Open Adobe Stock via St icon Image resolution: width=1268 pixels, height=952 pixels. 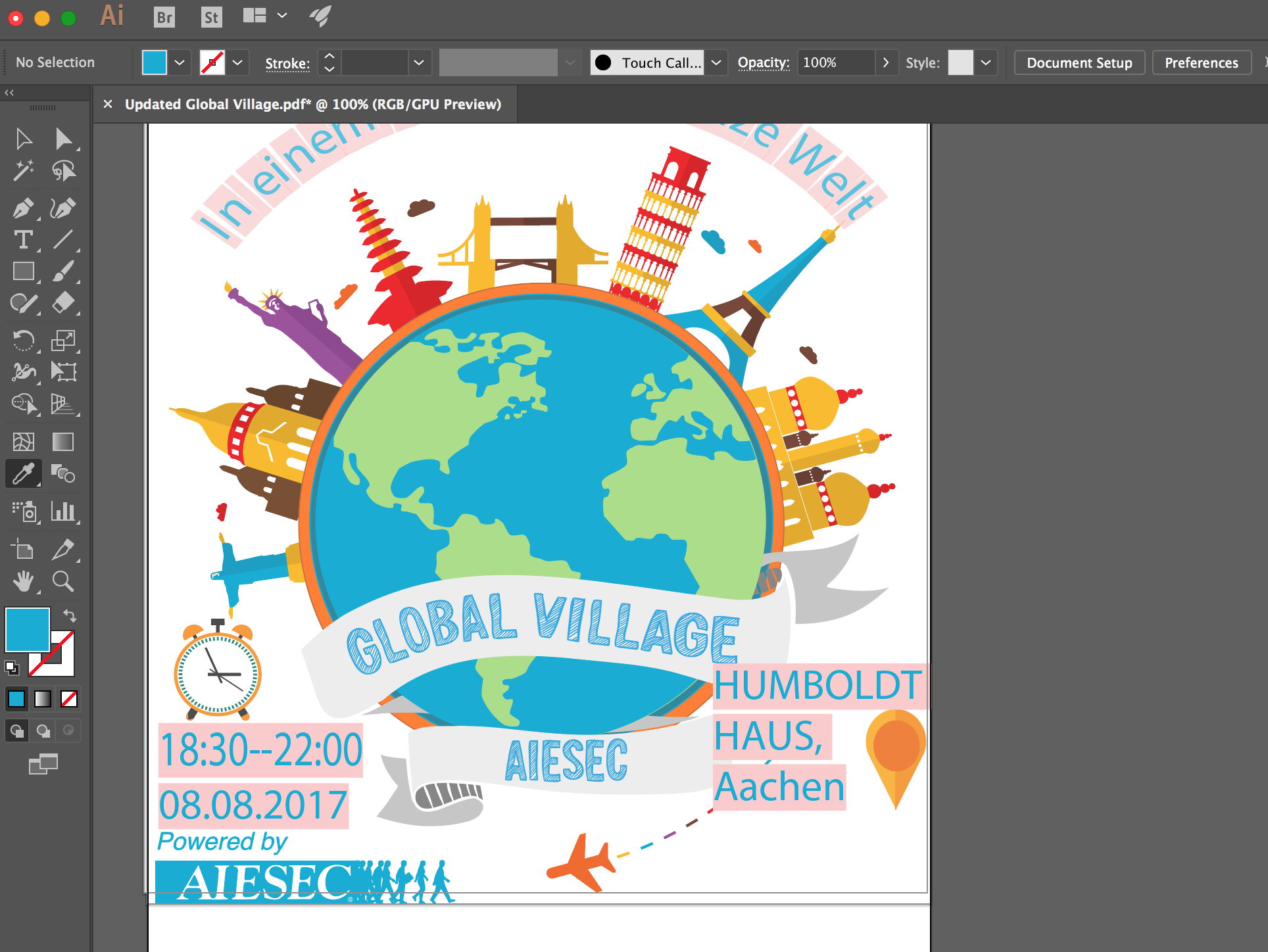point(211,17)
